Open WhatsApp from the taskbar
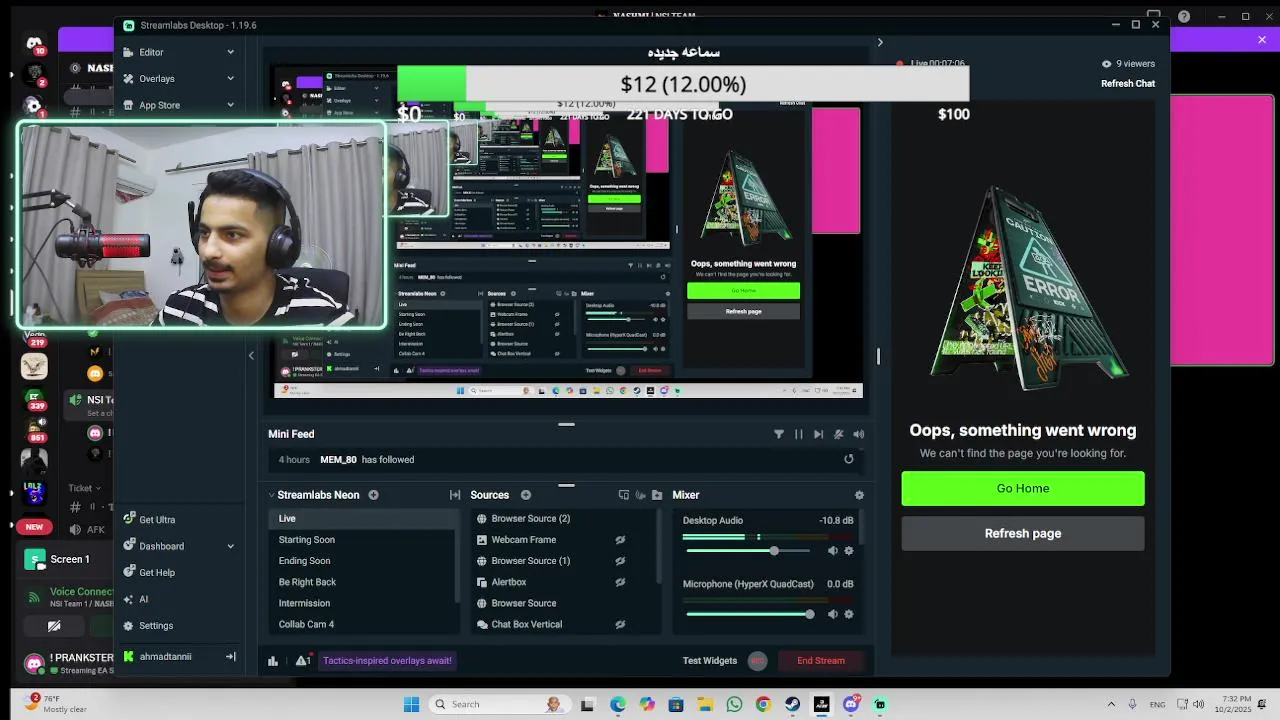The image size is (1280, 720). coord(735,704)
